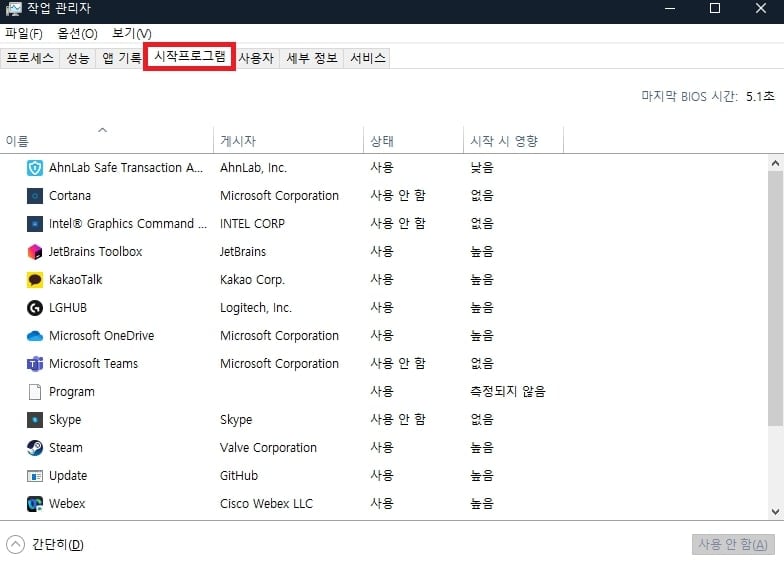The height and width of the screenshot is (568, 784).
Task: Select the GitHub Update icon
Action: tap(34, 476)
